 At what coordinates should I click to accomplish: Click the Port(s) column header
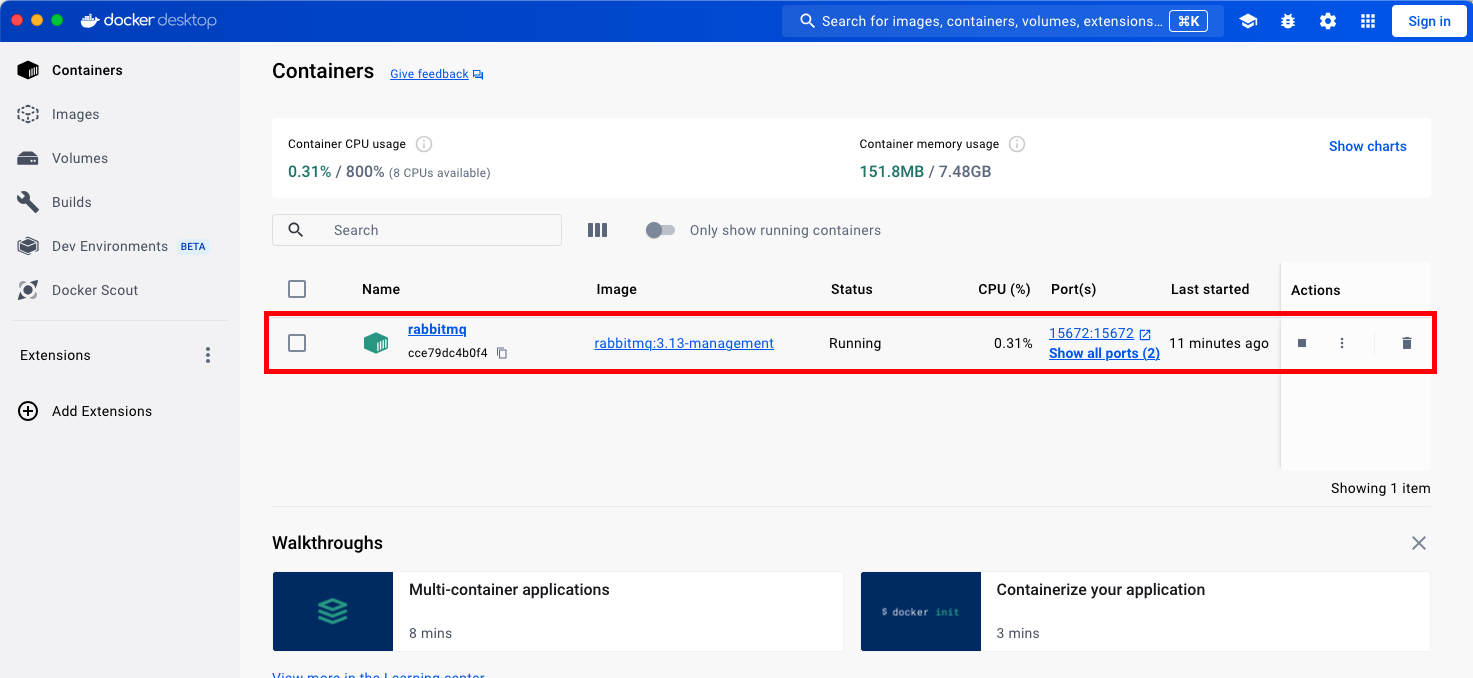coord(1074,289)
